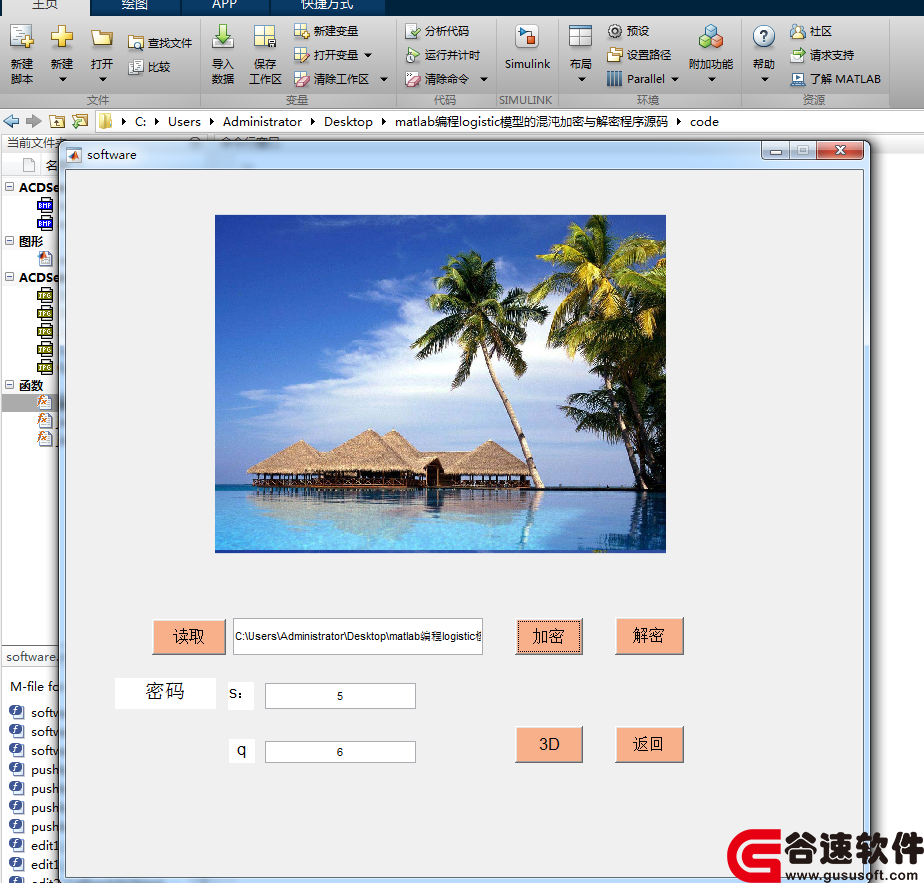The height and width of the screenshot is (883, 924).
Task: Collapse the ACDSe group containing BMP files
Action: pos(9,186)
